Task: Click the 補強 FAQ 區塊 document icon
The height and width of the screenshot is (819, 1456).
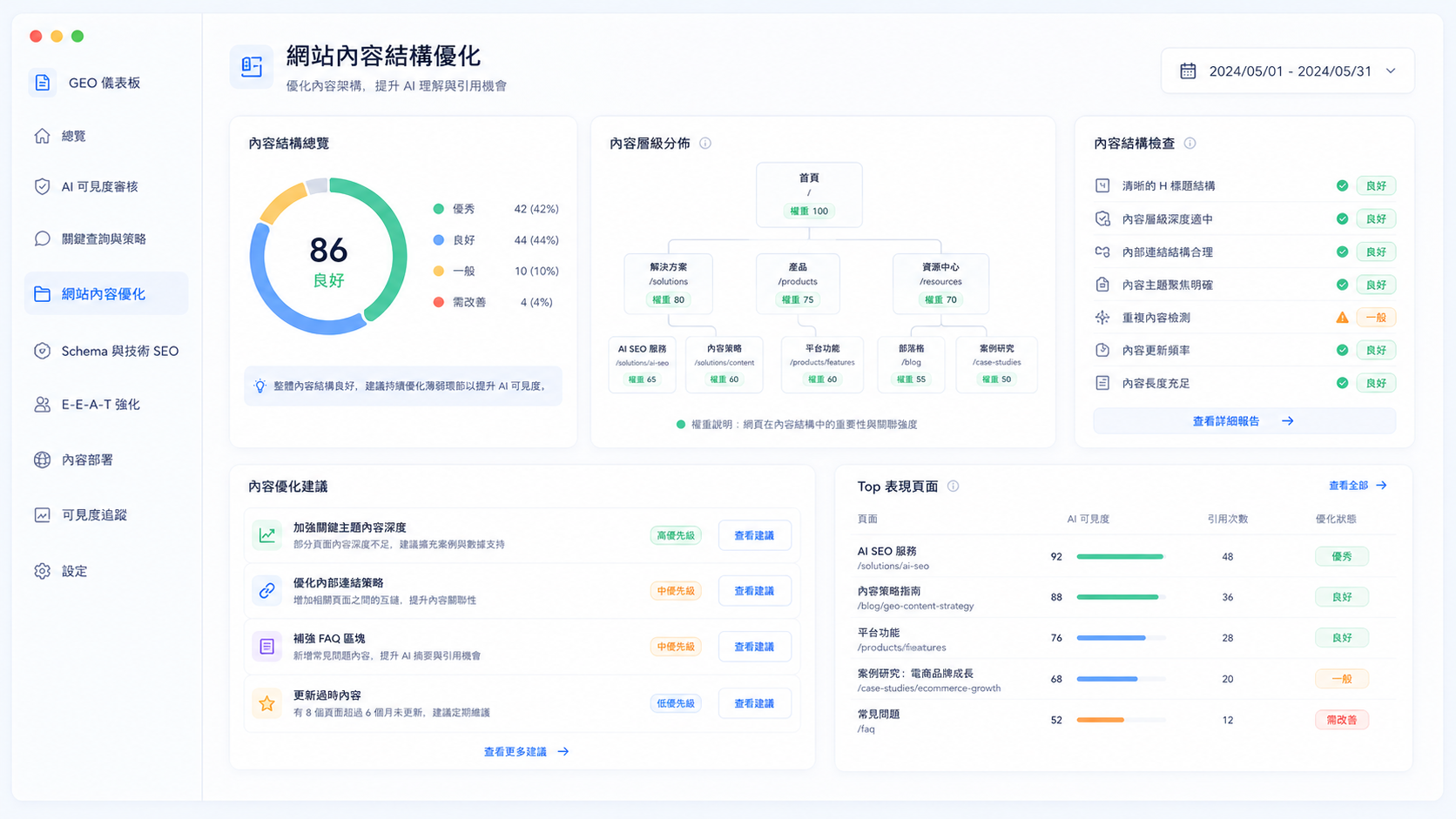Action: pyautogui.click(x=267, y=647)
